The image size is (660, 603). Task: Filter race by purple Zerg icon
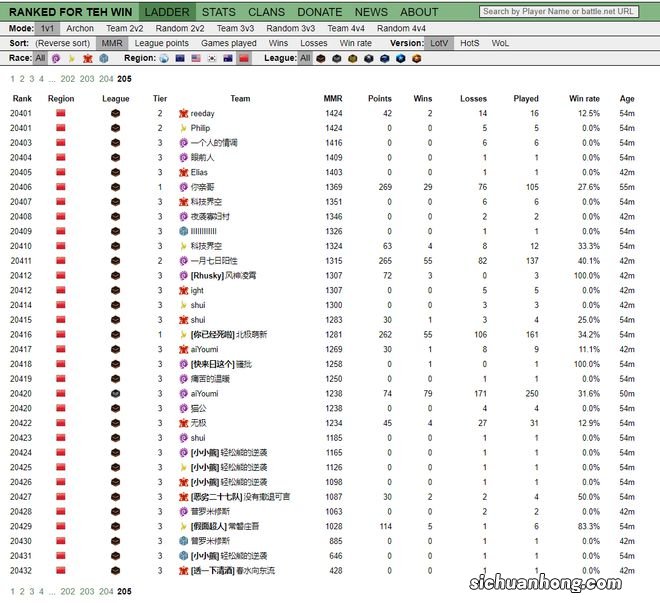click(55, 59)
